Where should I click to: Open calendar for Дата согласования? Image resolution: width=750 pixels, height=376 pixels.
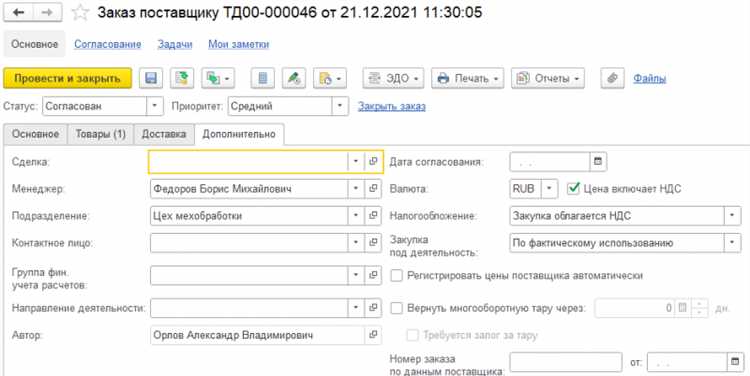click(x=598, y=162)
